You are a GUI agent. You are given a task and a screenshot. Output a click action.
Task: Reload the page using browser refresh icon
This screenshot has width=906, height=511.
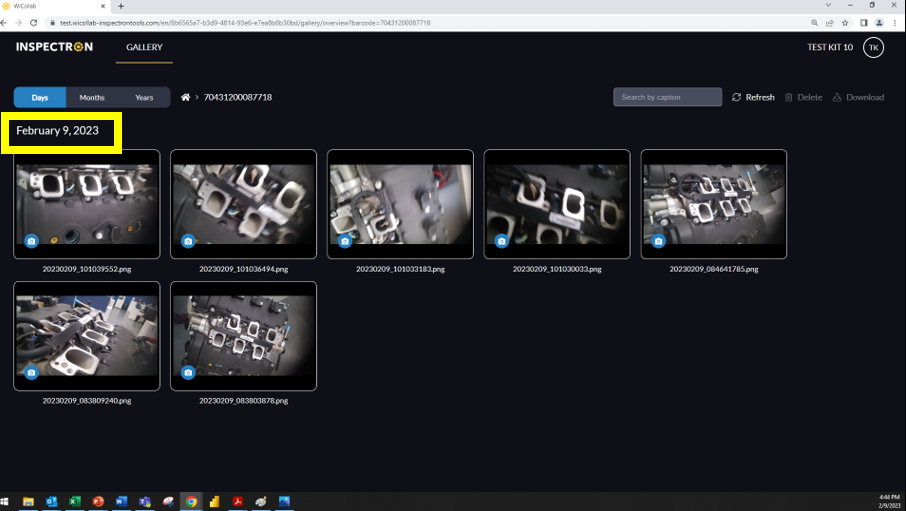tap(34, 22)
